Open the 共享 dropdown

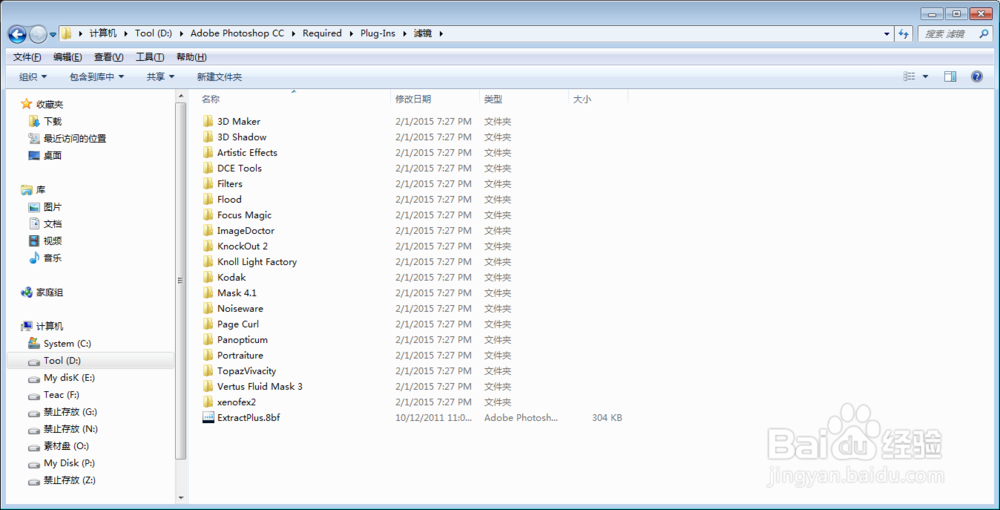(161, 76)
